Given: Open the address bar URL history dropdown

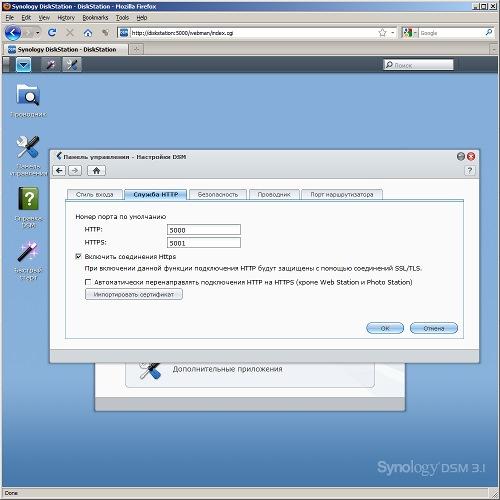Looking at the screenshot, I should point(393,33).
